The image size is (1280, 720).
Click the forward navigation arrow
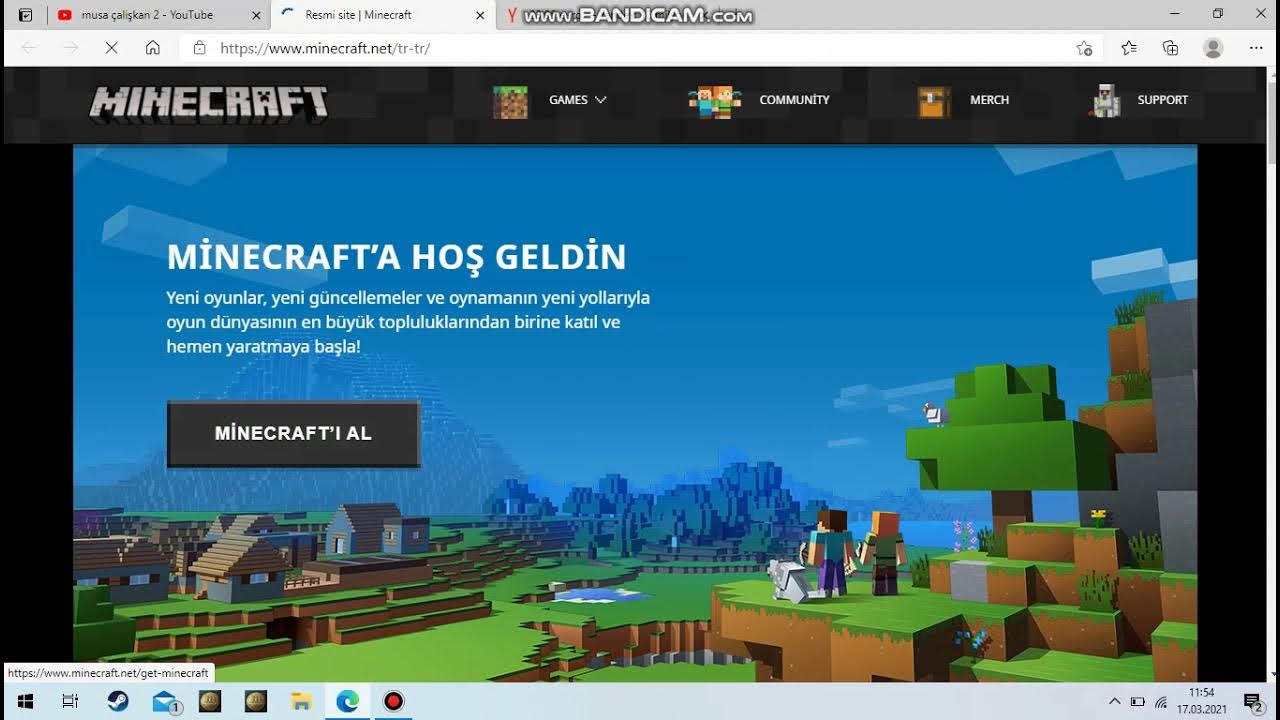tap(70, 48)
